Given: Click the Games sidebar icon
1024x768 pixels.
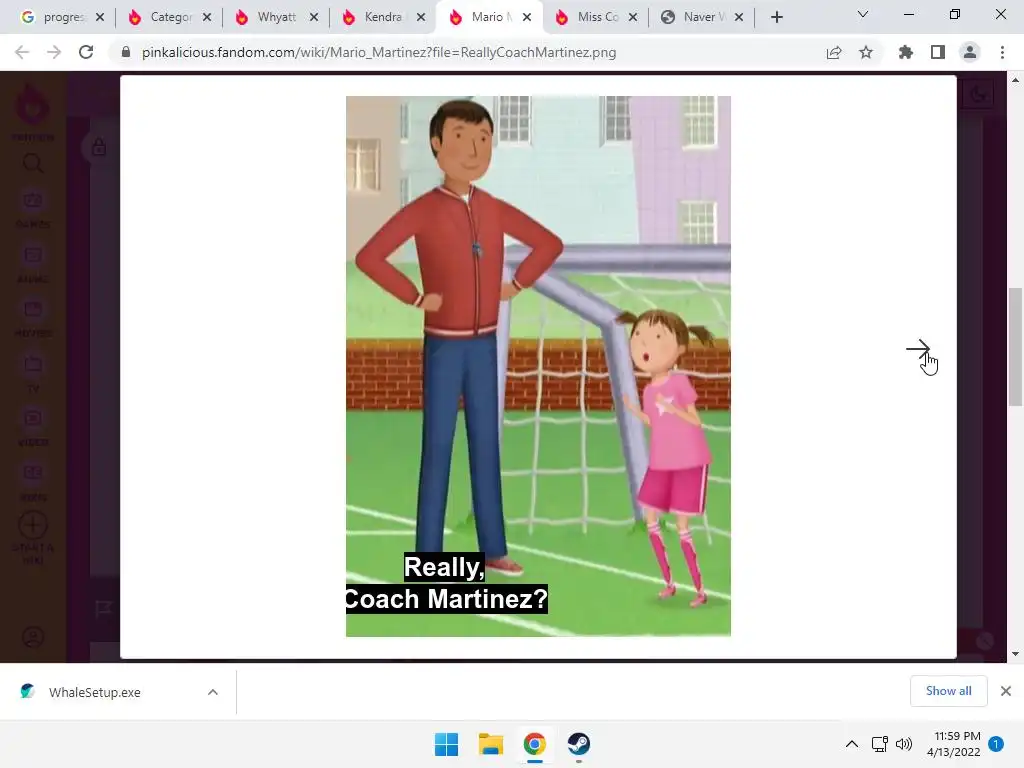Looking at the screenshot, I should point(33,200).
